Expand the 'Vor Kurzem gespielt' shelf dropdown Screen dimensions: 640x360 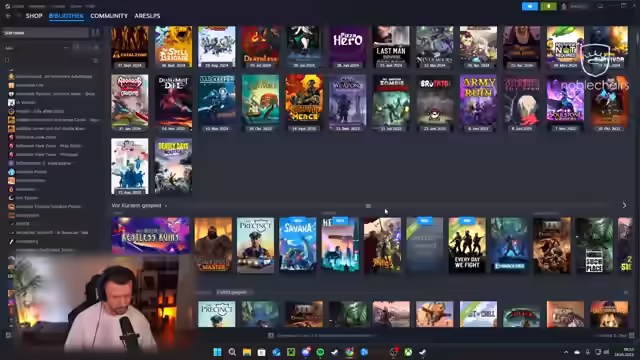[x=166, y=206]
